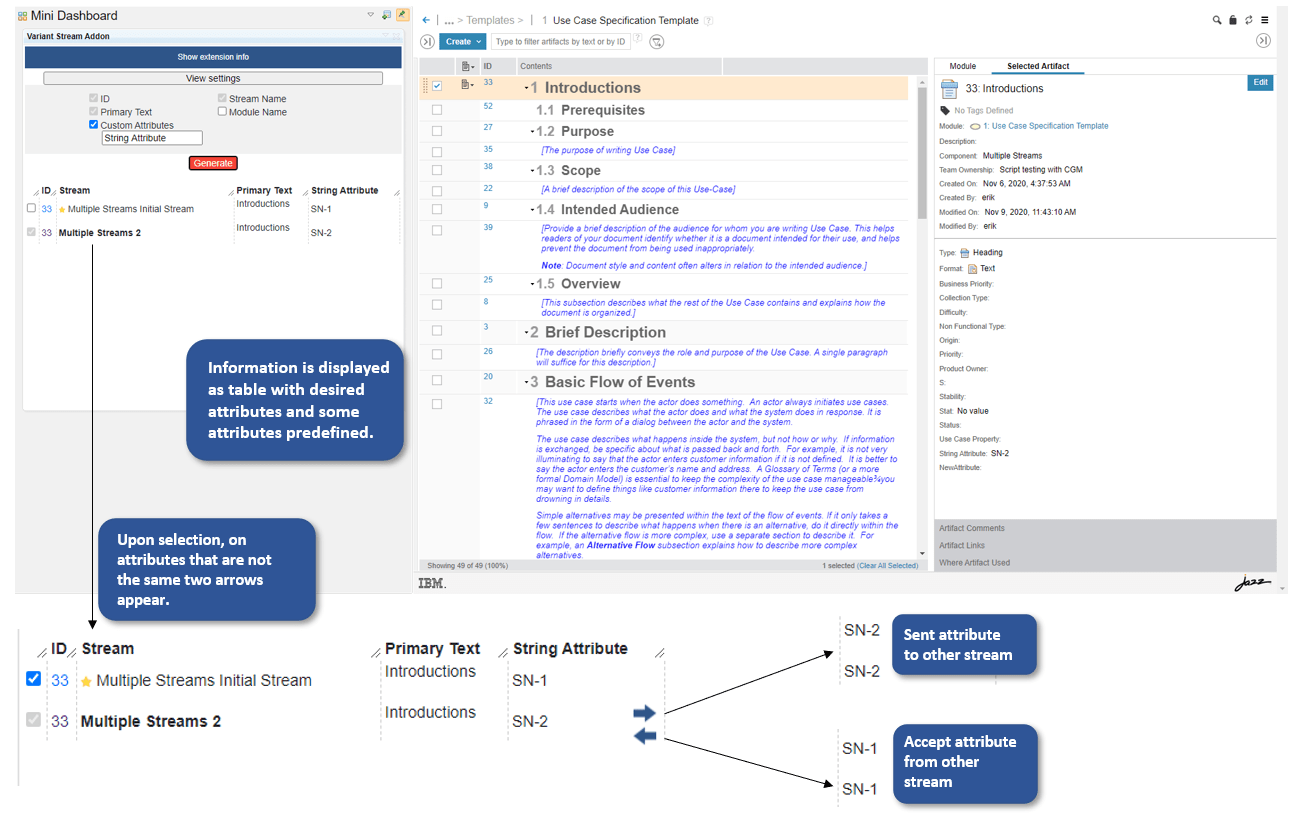This screenshot has height=813, width=1298.
Task: Open the filter options funnel icon
Action: (x=657, y=42)
